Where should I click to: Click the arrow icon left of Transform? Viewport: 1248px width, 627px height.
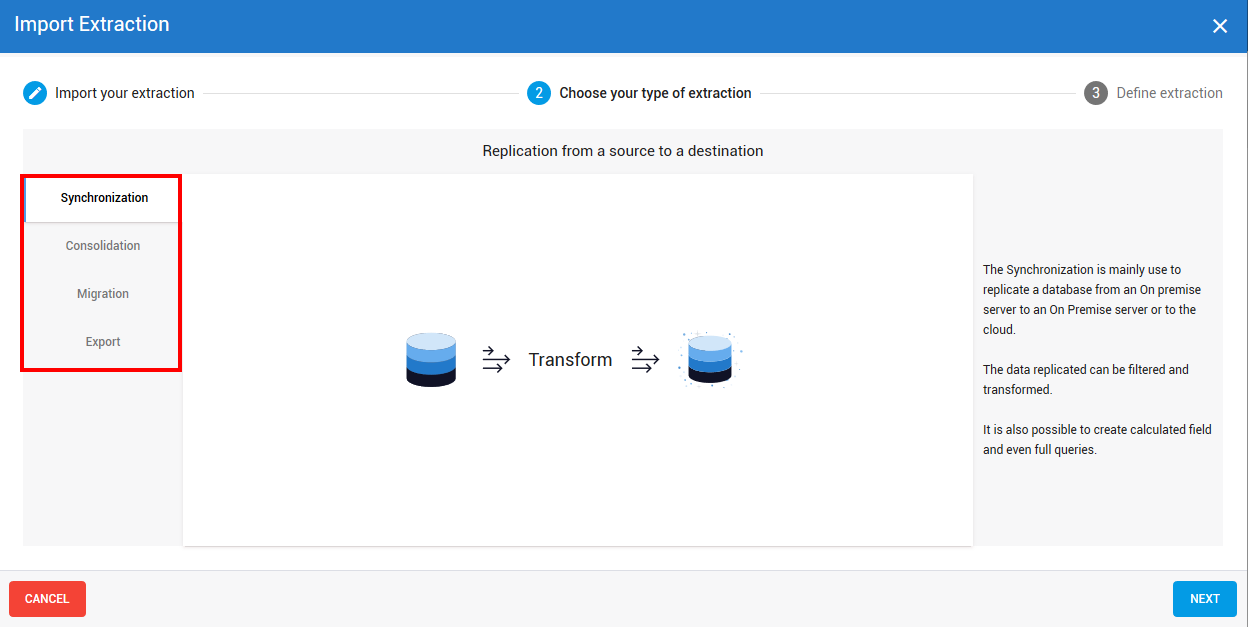click(496, 360)
